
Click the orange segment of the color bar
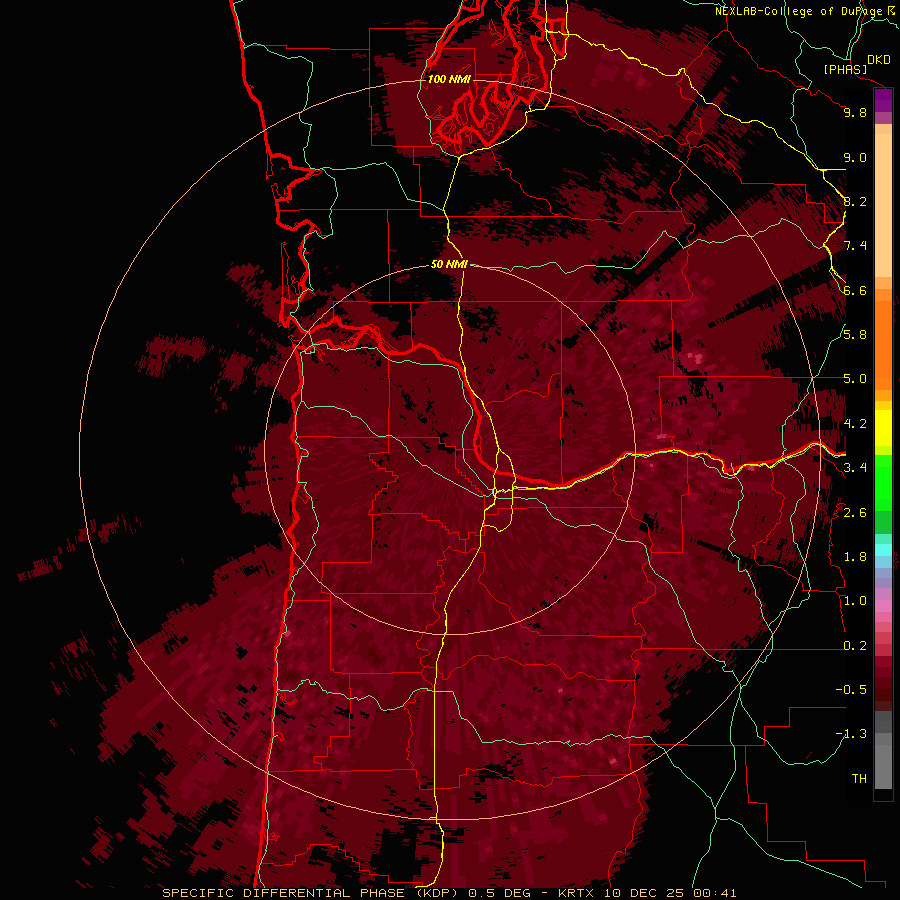pyautogui.click(x=883, y=344)
